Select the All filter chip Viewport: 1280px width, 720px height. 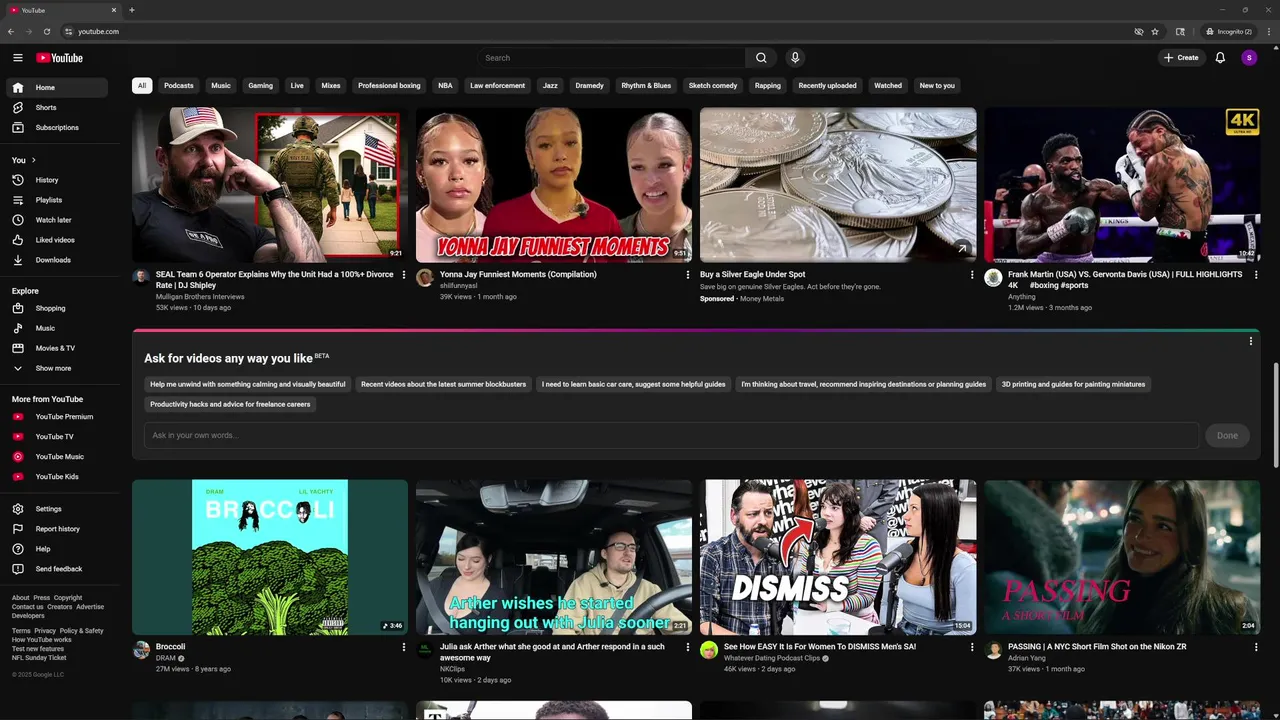tap(142, 85)
